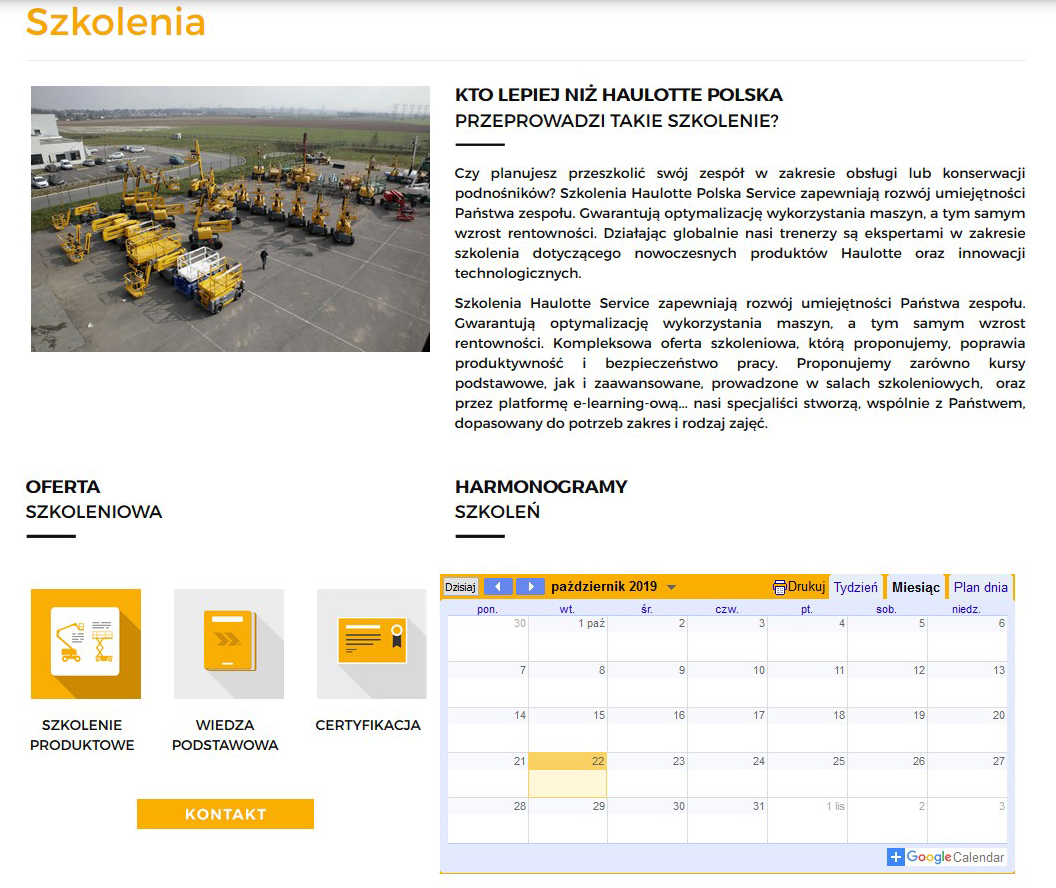Expand the październik 2019 date dropdown
This screenshot has height=888, width=1056.
[x=671, y=587]
